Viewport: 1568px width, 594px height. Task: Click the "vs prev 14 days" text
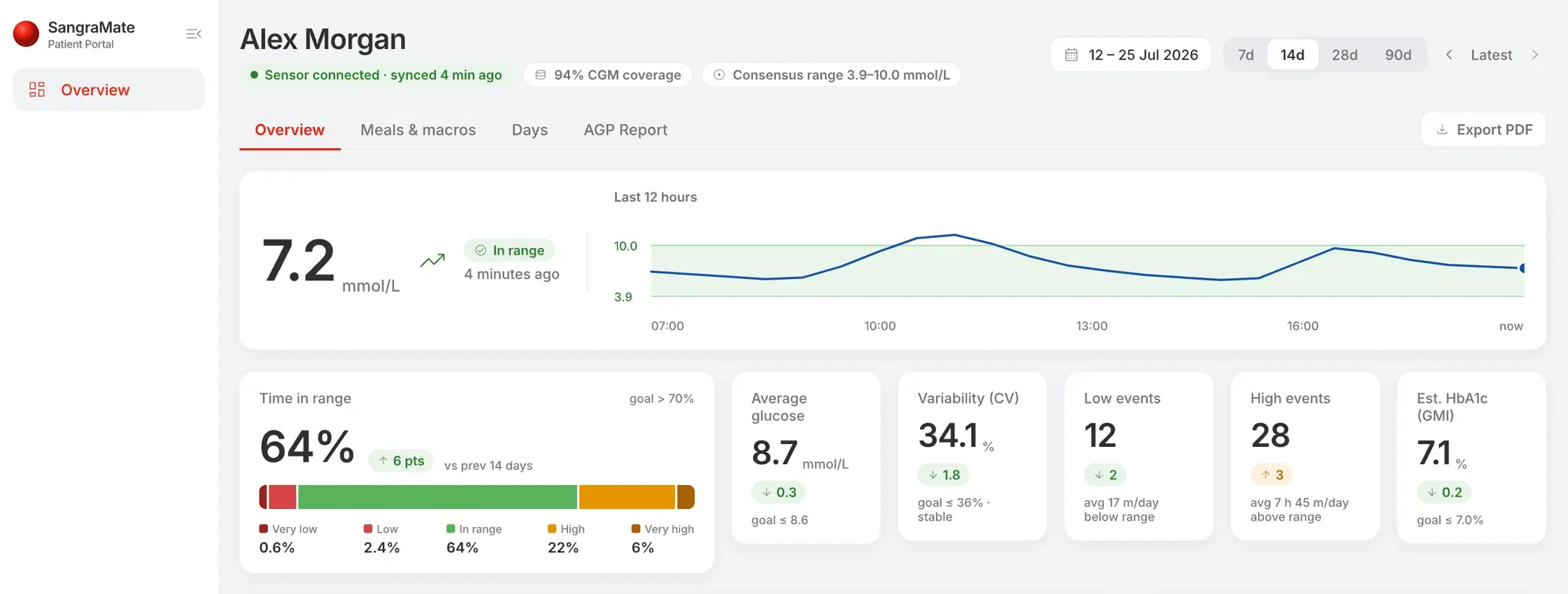pos(489,466)
